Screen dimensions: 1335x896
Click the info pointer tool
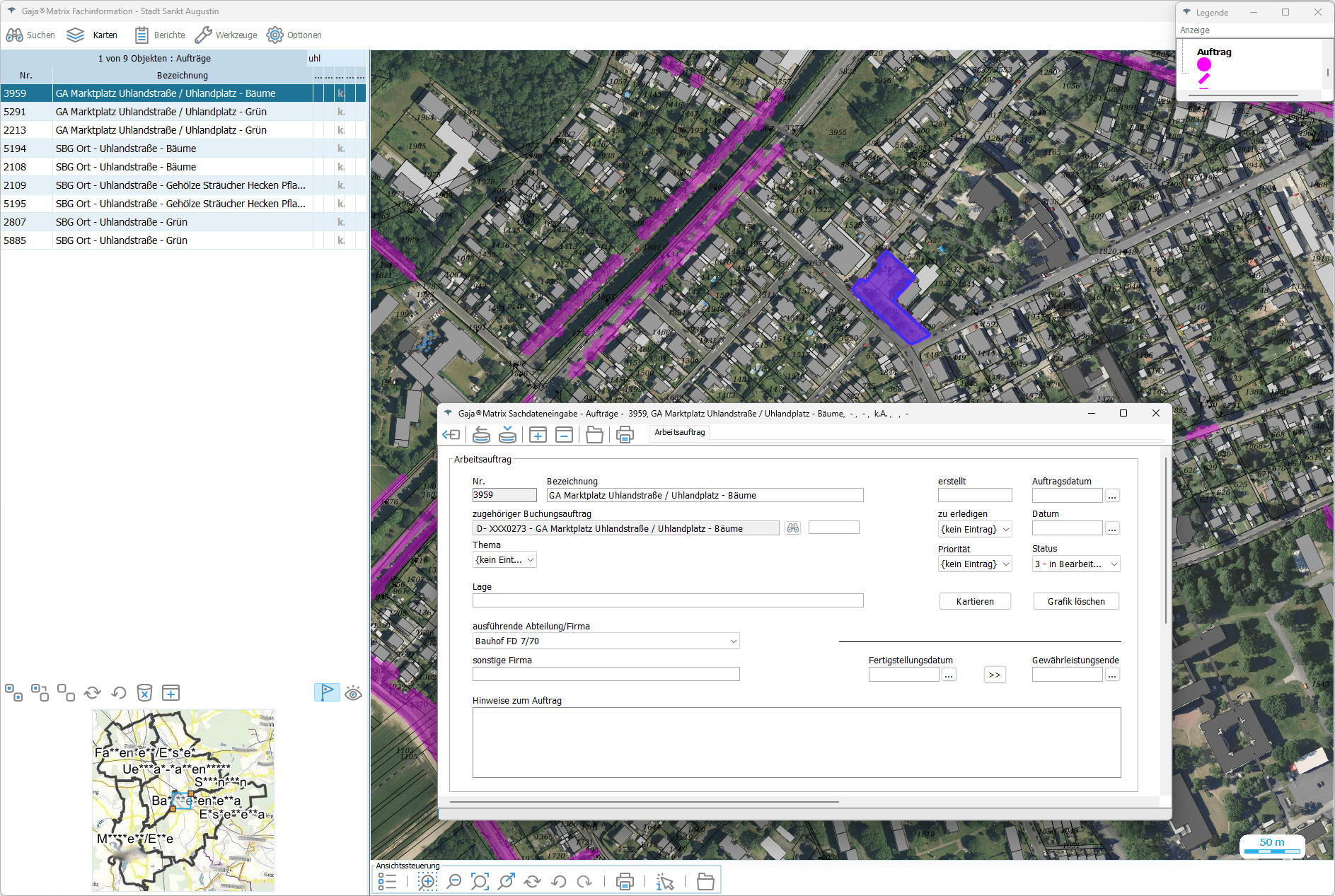click(x=664, y=881)
